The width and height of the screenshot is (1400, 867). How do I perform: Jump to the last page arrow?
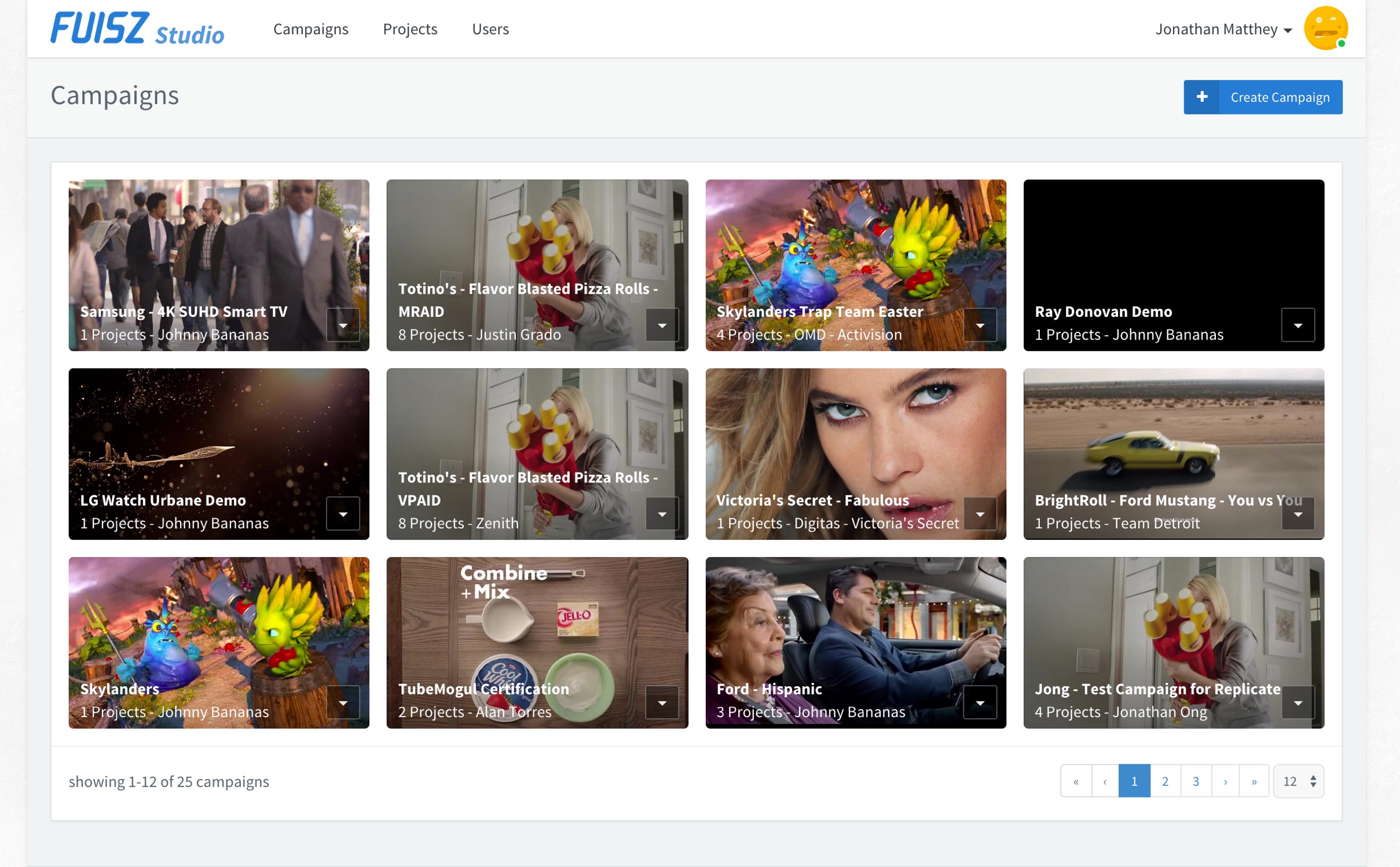click(x=1254, y=781)
